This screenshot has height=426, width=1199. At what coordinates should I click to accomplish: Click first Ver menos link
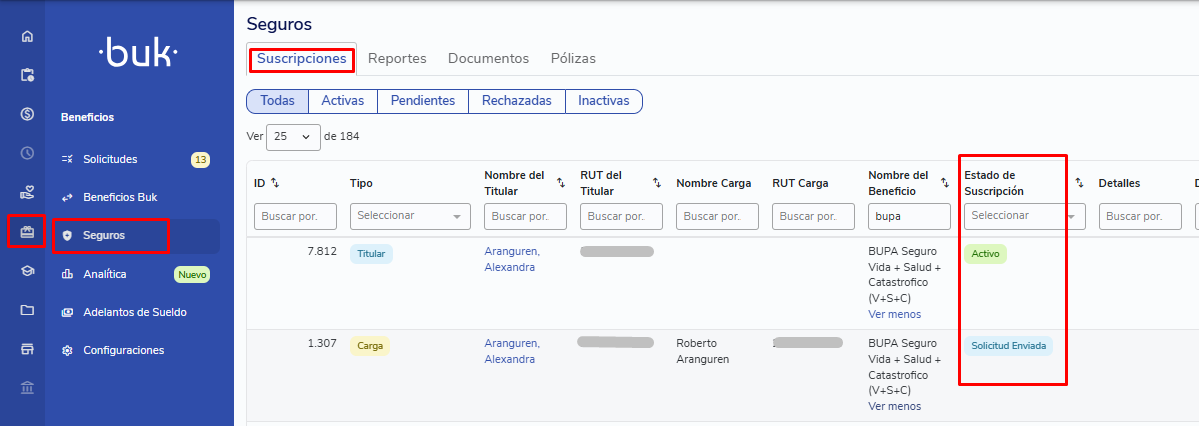tap(895, 314)
